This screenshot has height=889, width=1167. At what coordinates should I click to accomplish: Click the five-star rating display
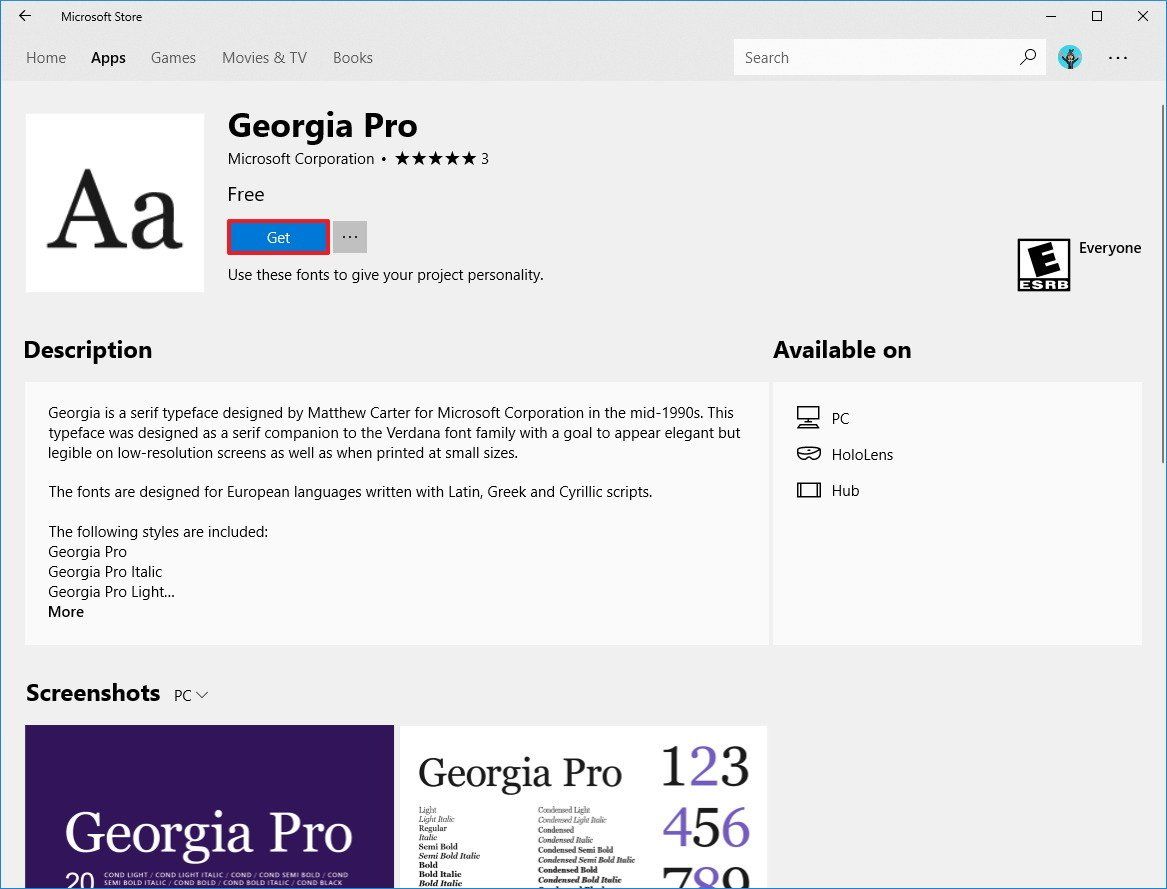[435, 158]
